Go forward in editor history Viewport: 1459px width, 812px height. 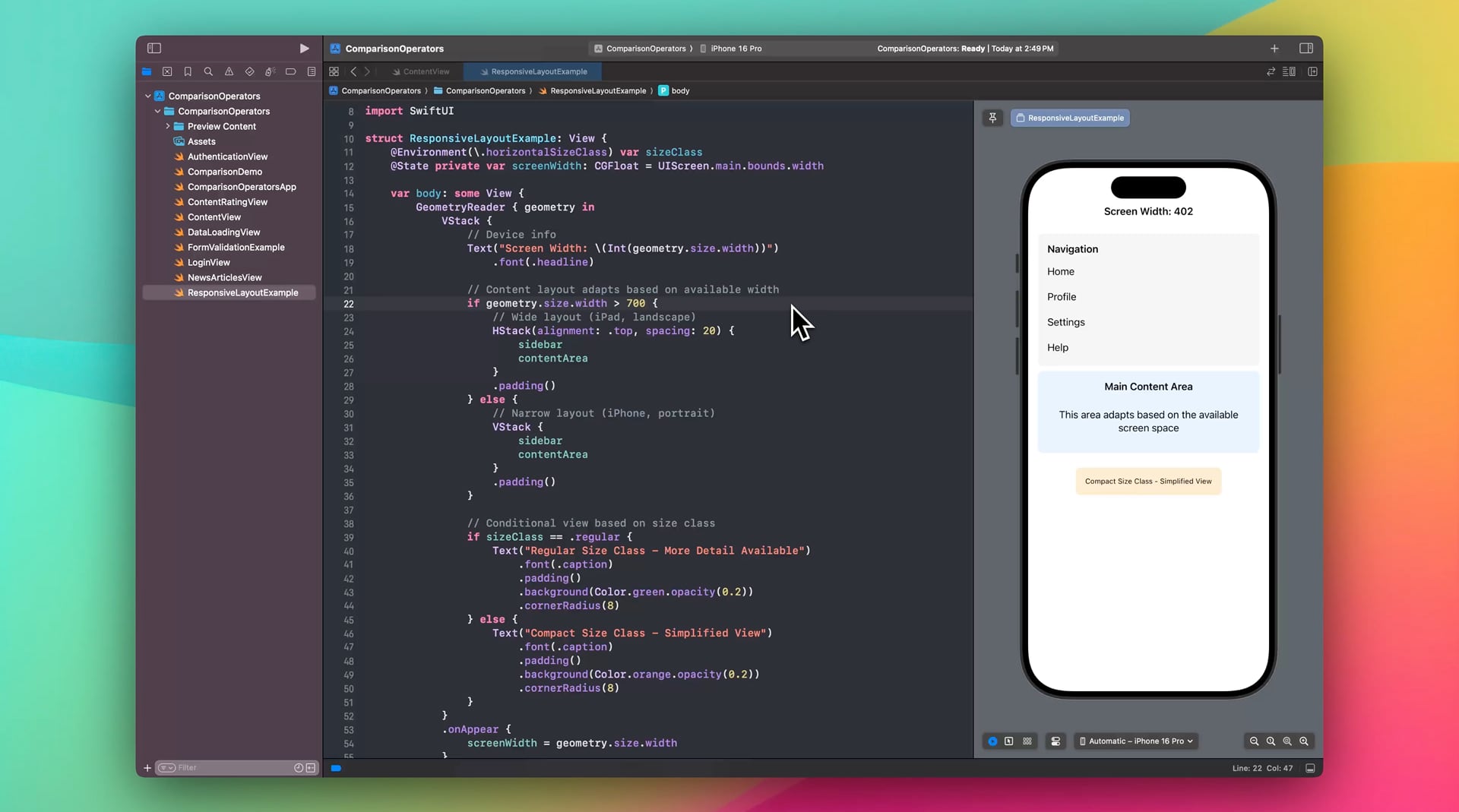pyautogui.click(x=367, y=71)
